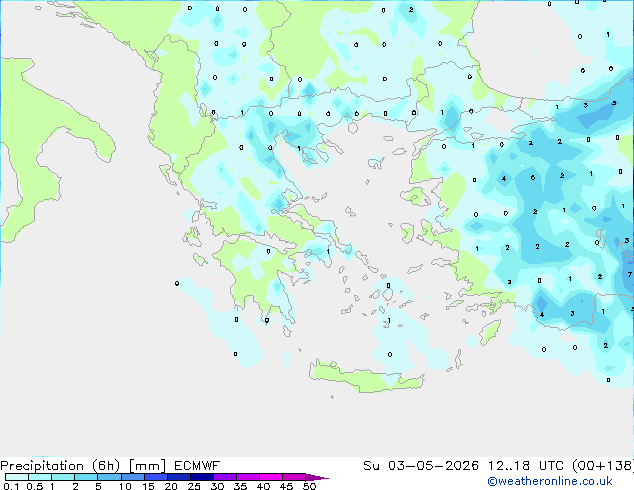This screenshot has height=490, width=634.
Task: Click the legend label "30"
Action: coord(217,486)
